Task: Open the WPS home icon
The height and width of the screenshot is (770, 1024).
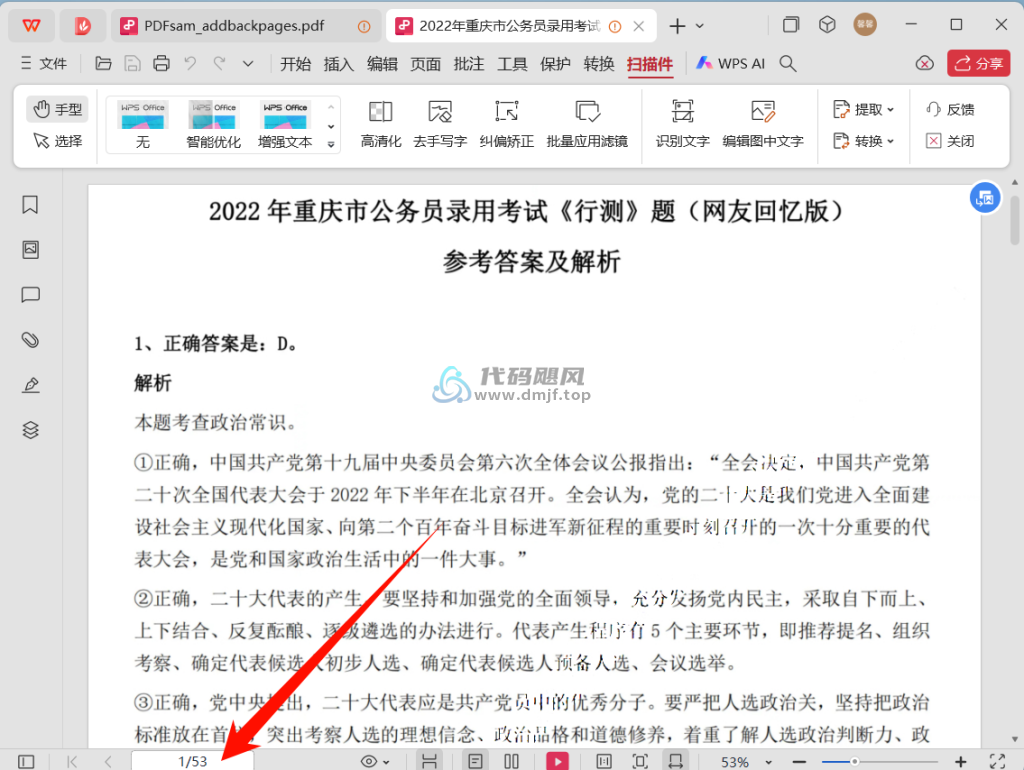Action: (x=31, y=25)
